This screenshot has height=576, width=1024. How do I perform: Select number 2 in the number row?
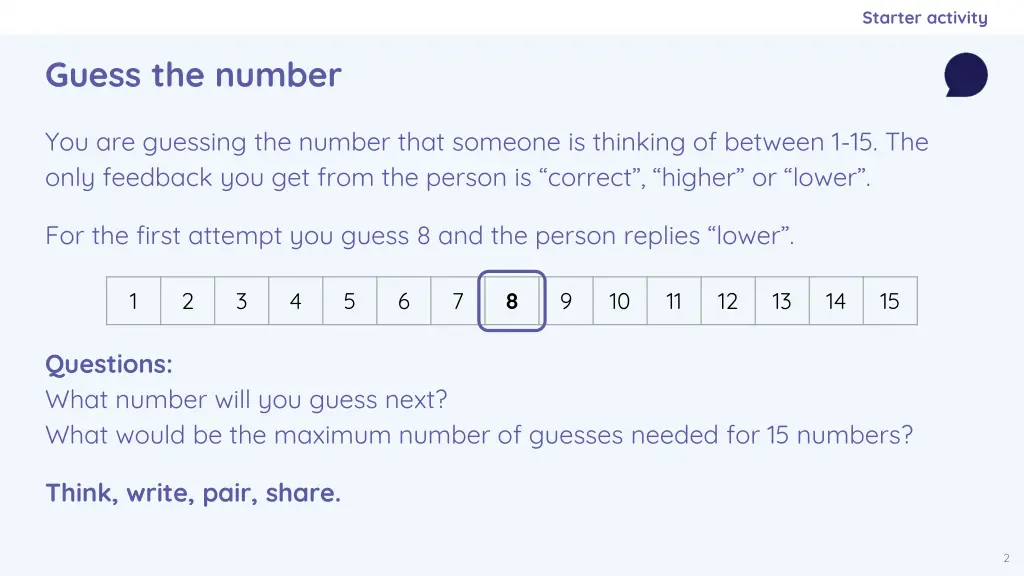tap(187, 301)
